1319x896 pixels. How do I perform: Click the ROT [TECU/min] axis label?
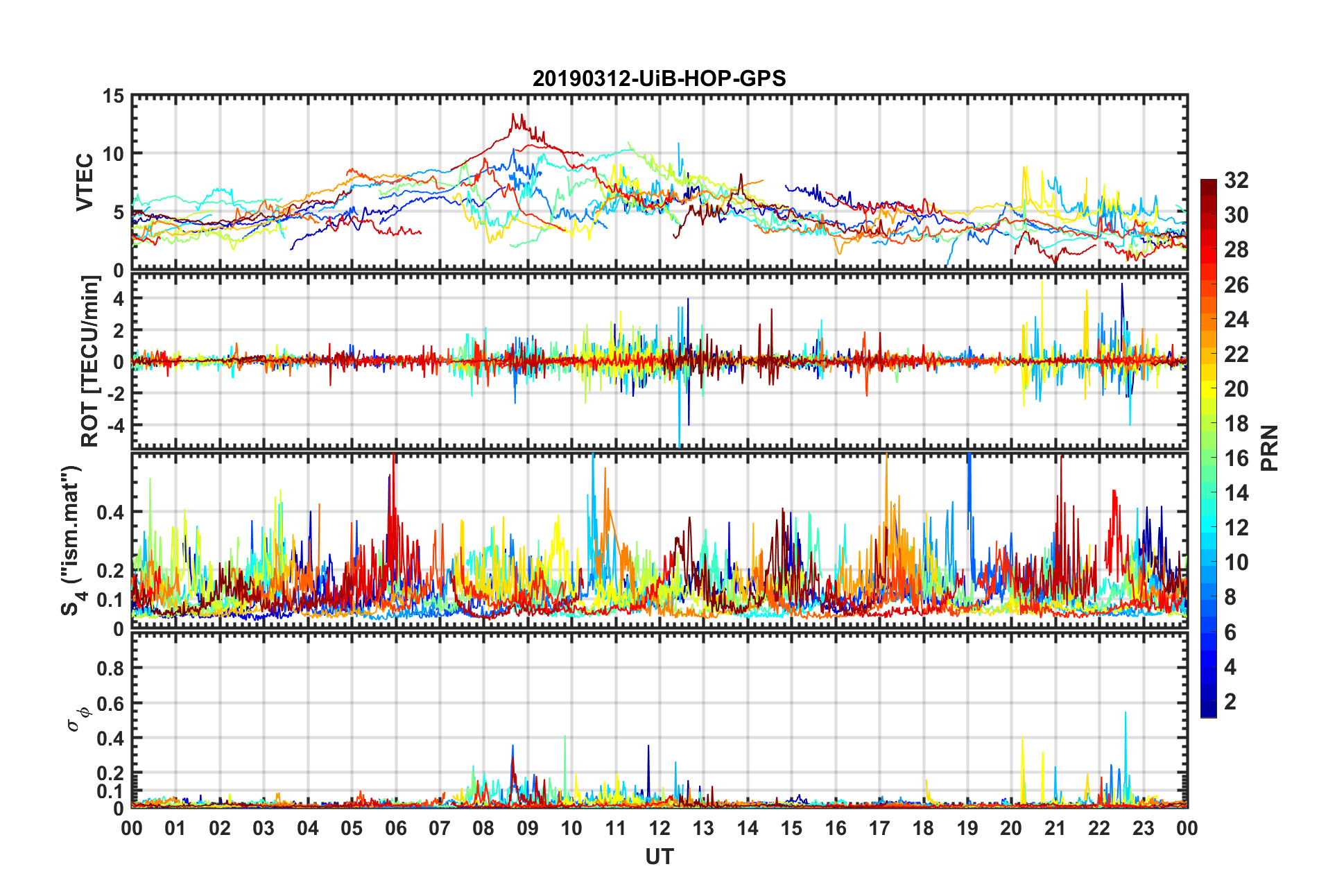pyautogui.click(x=90, y=361)
